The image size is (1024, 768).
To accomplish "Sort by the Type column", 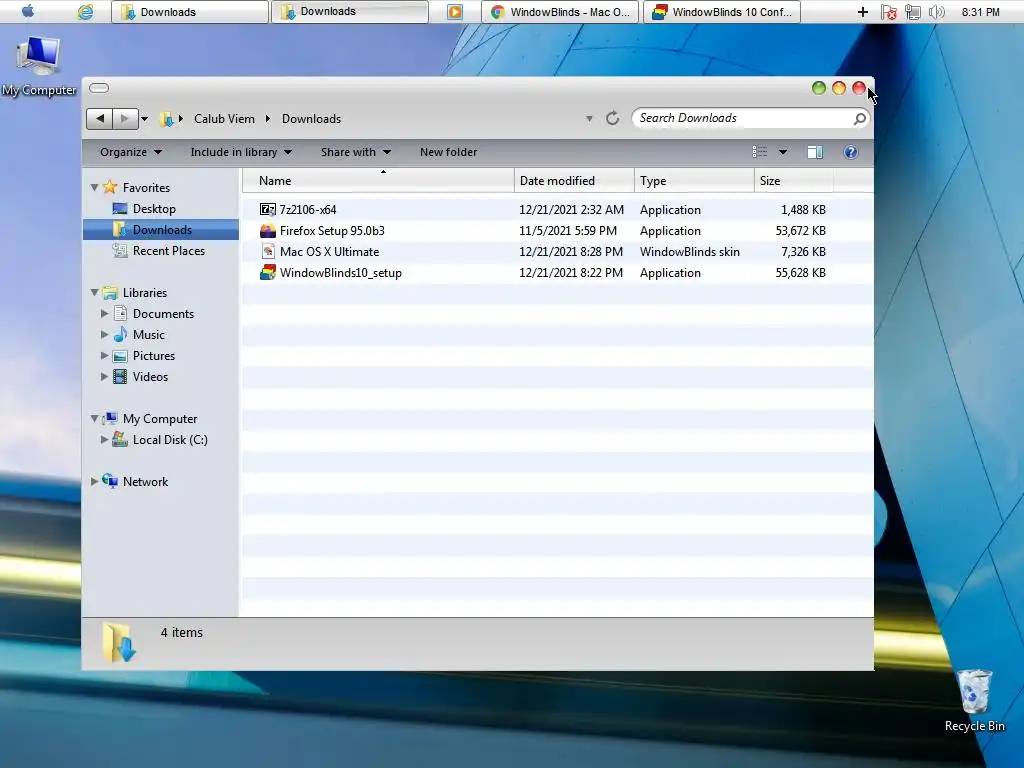I will coord(694,181).
